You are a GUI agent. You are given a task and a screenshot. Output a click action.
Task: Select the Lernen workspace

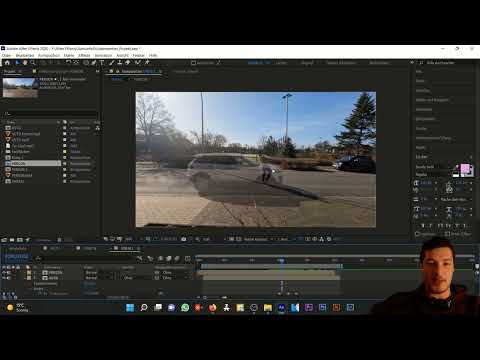281,63
